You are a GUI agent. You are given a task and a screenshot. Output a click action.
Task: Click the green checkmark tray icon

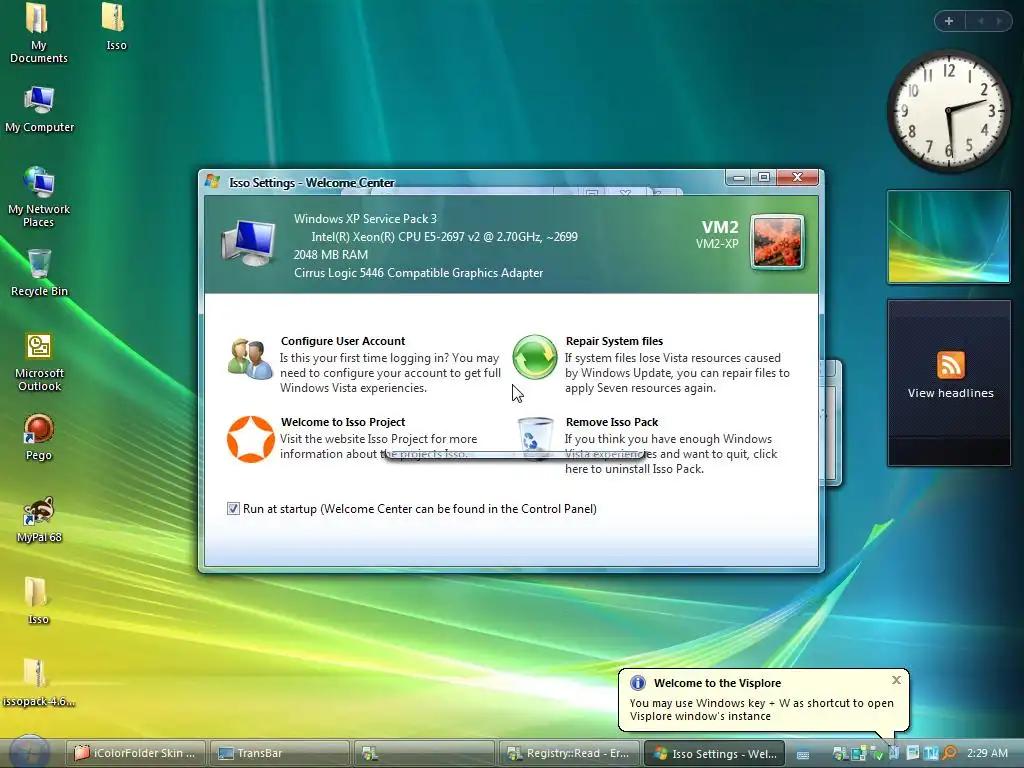tap(877, 754)
